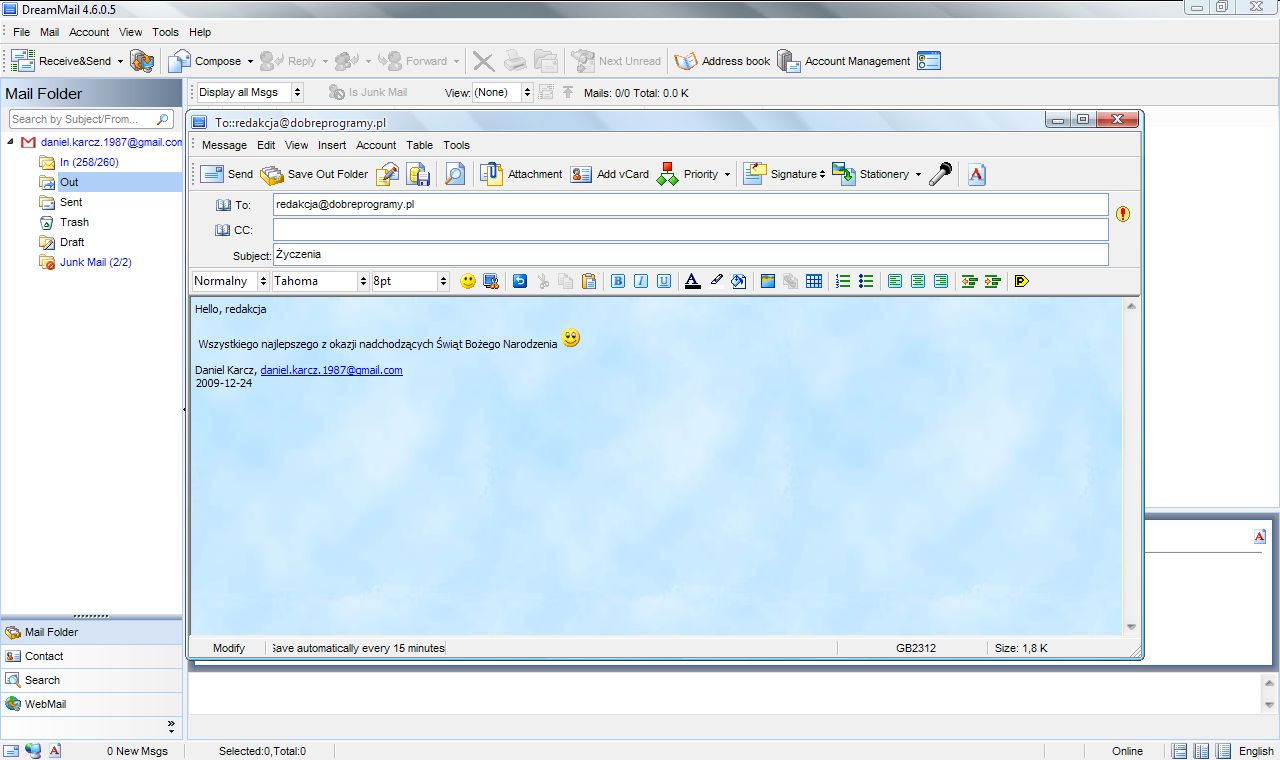Click the increase indent icon

pyautogui.click(x=992, y=281)
